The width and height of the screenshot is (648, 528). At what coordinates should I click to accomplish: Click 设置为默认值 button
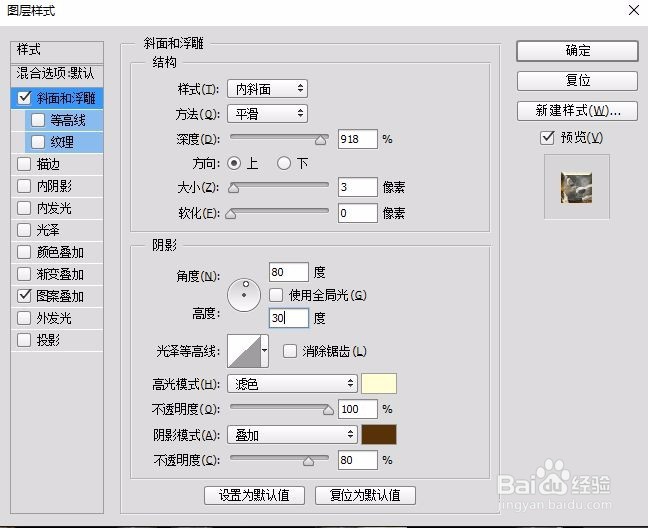click(x=254, y=495)
